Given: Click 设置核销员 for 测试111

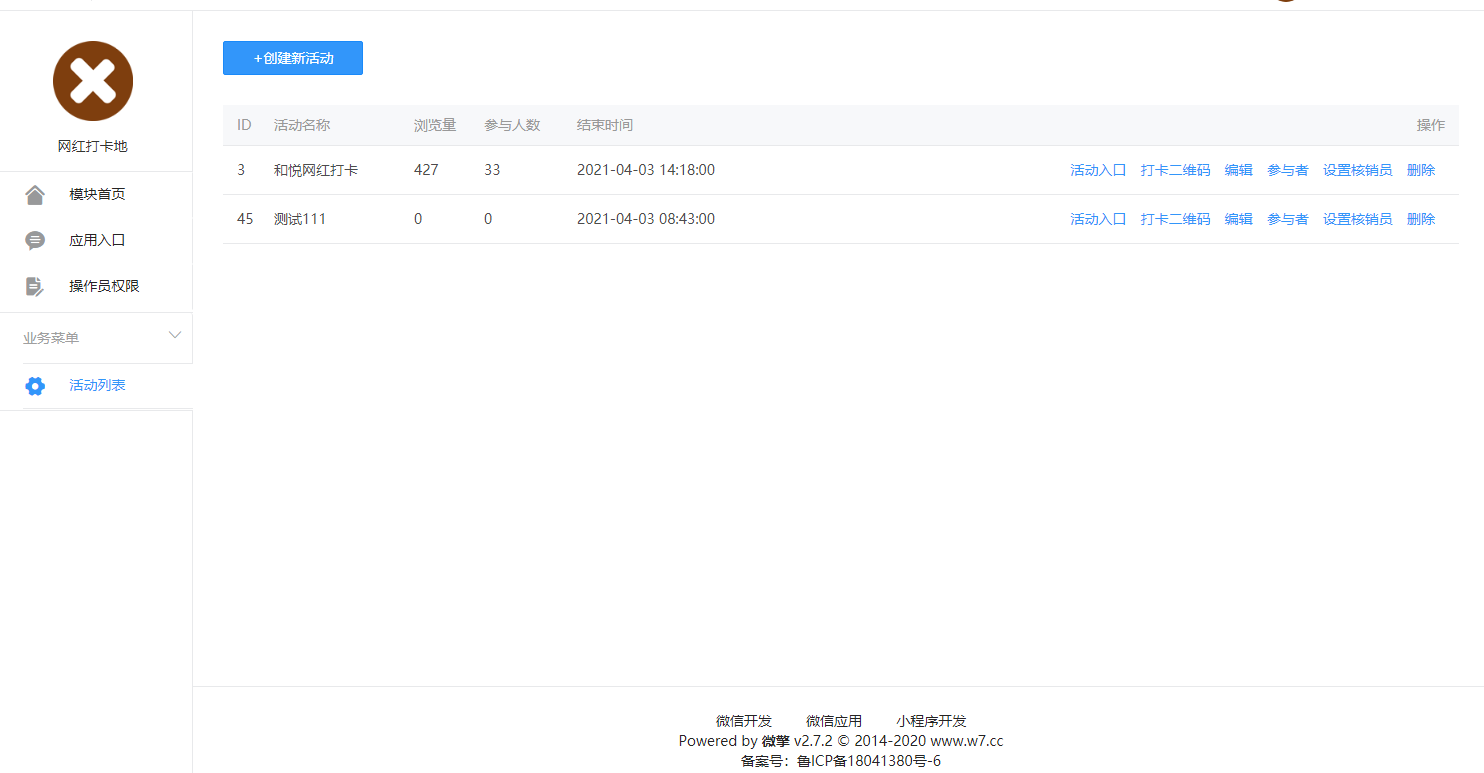Looking at the screenshot, I should [x=1357, y=219].
